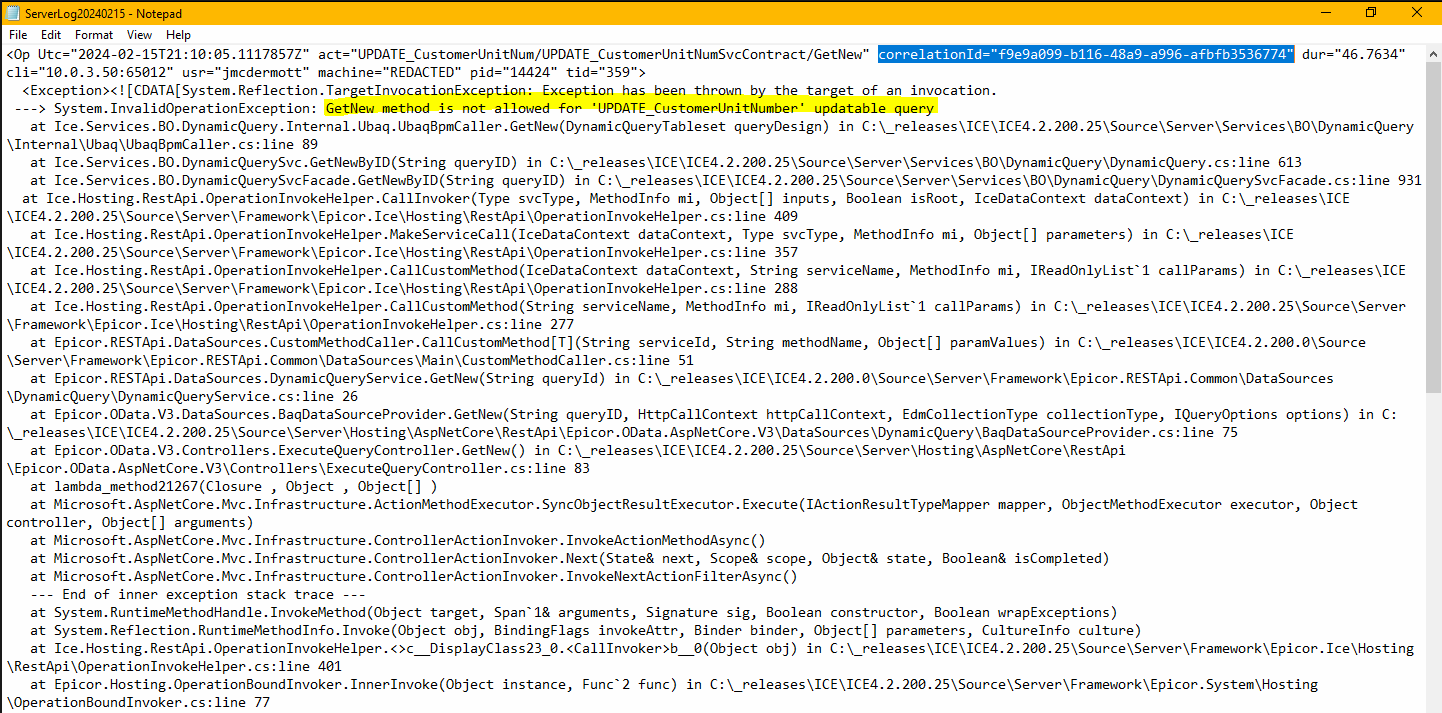The height and width of the screenshot is (713, 1442).
Task: Maximize the Notepad window
Action: (1370, 11)
